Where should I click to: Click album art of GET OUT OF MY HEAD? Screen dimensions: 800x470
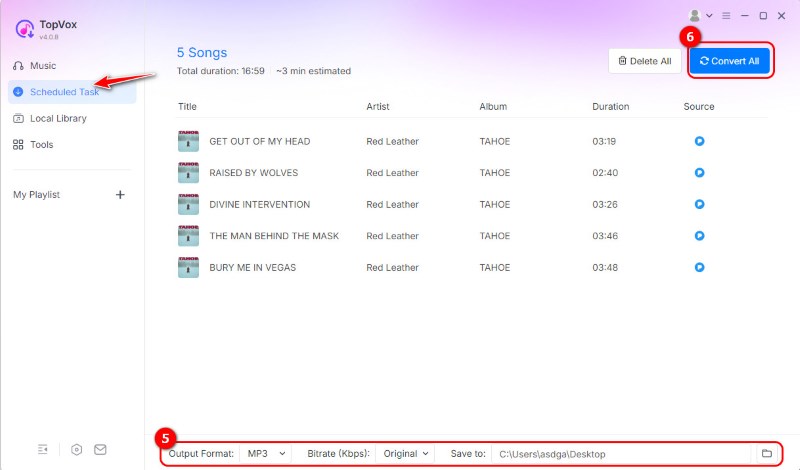pos(188,141)
